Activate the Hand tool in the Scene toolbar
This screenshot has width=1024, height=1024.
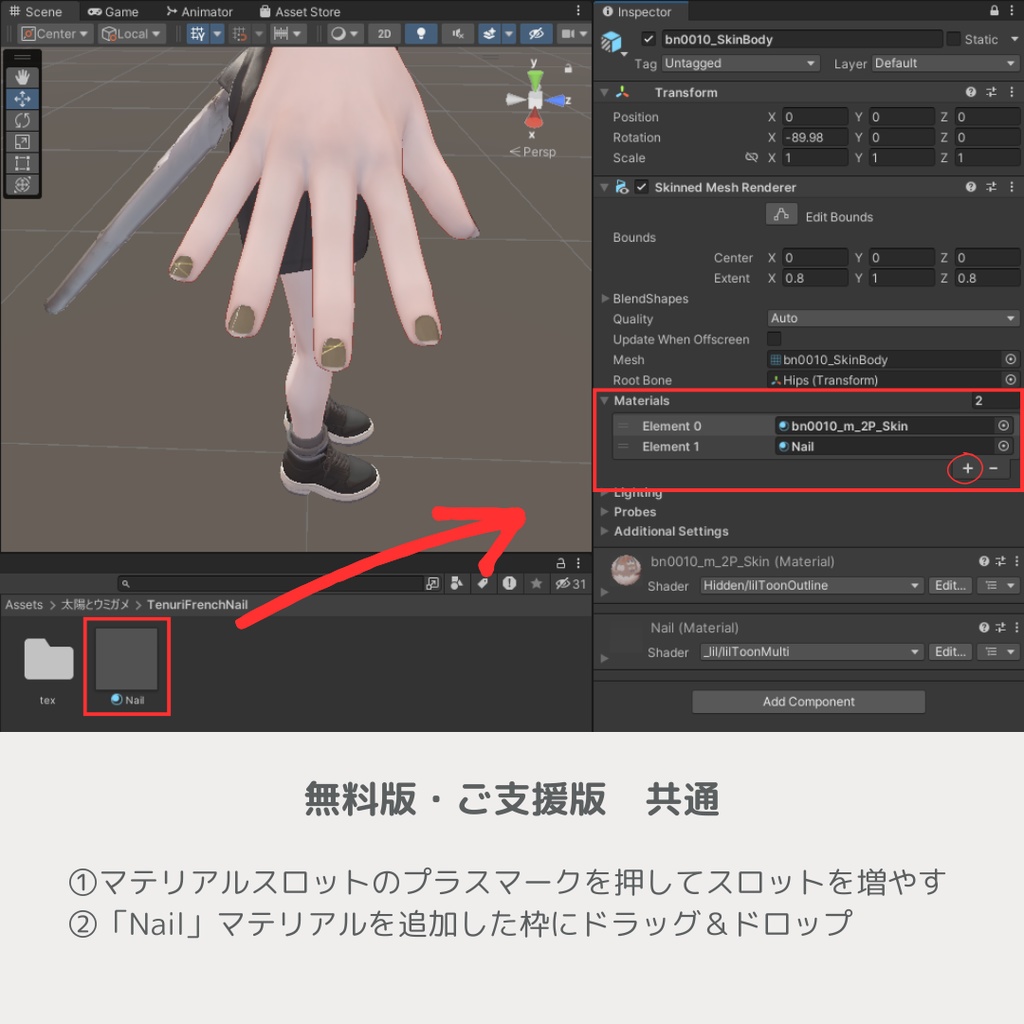click(x=21, y=76)
